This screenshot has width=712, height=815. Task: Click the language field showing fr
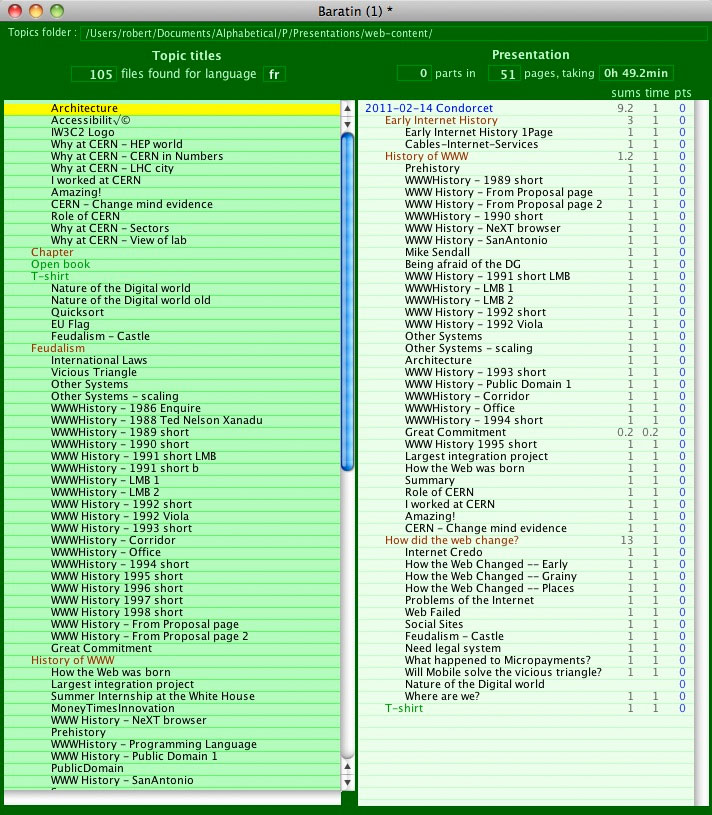point(274,74)
